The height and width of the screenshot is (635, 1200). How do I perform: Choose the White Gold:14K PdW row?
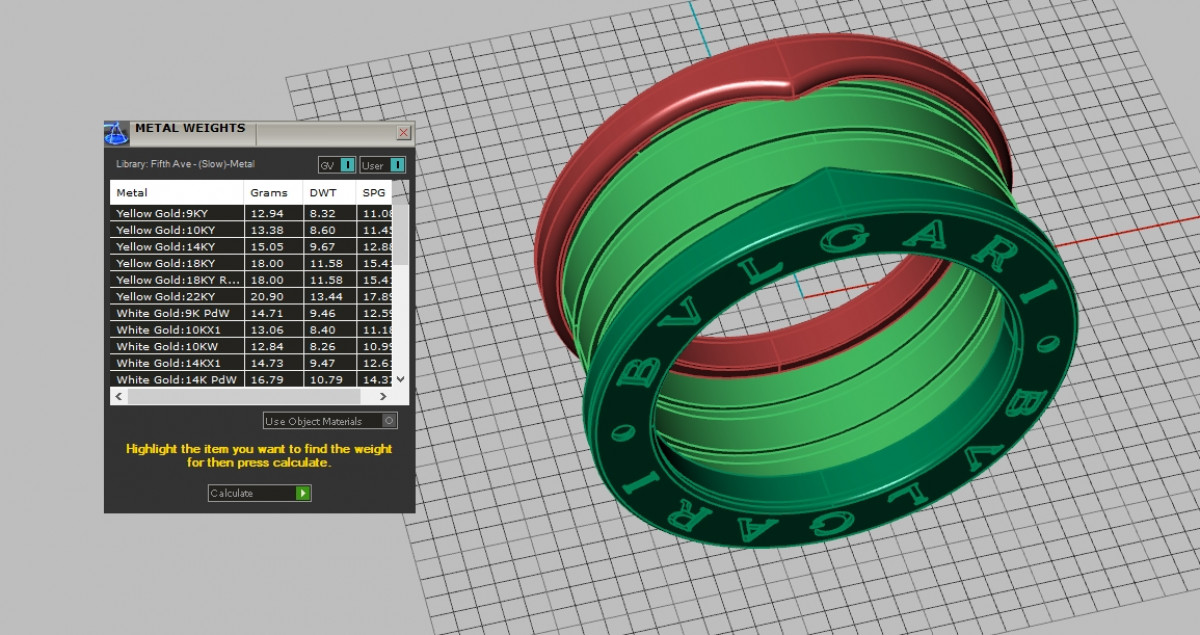click(x=176, y=380)
